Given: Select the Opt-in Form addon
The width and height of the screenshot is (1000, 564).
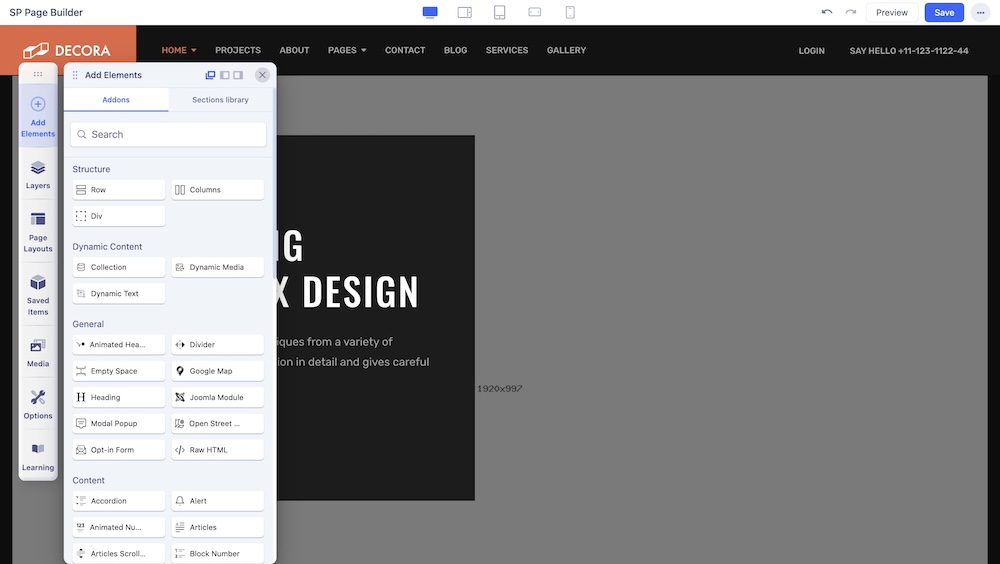Looking at the screenshot, I should tap(119, 450).
